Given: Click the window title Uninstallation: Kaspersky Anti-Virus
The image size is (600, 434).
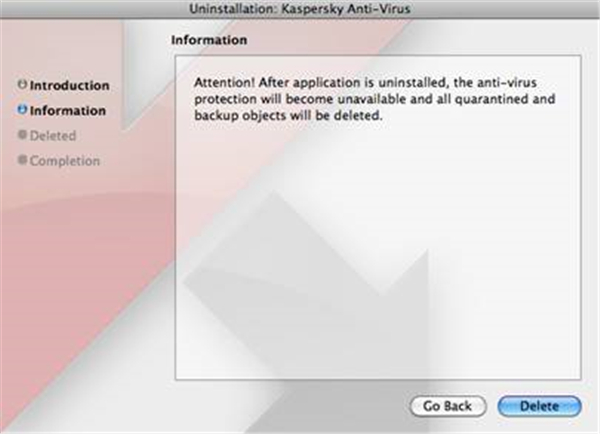Looking at the screenshot, I should (x=300, y=9).
